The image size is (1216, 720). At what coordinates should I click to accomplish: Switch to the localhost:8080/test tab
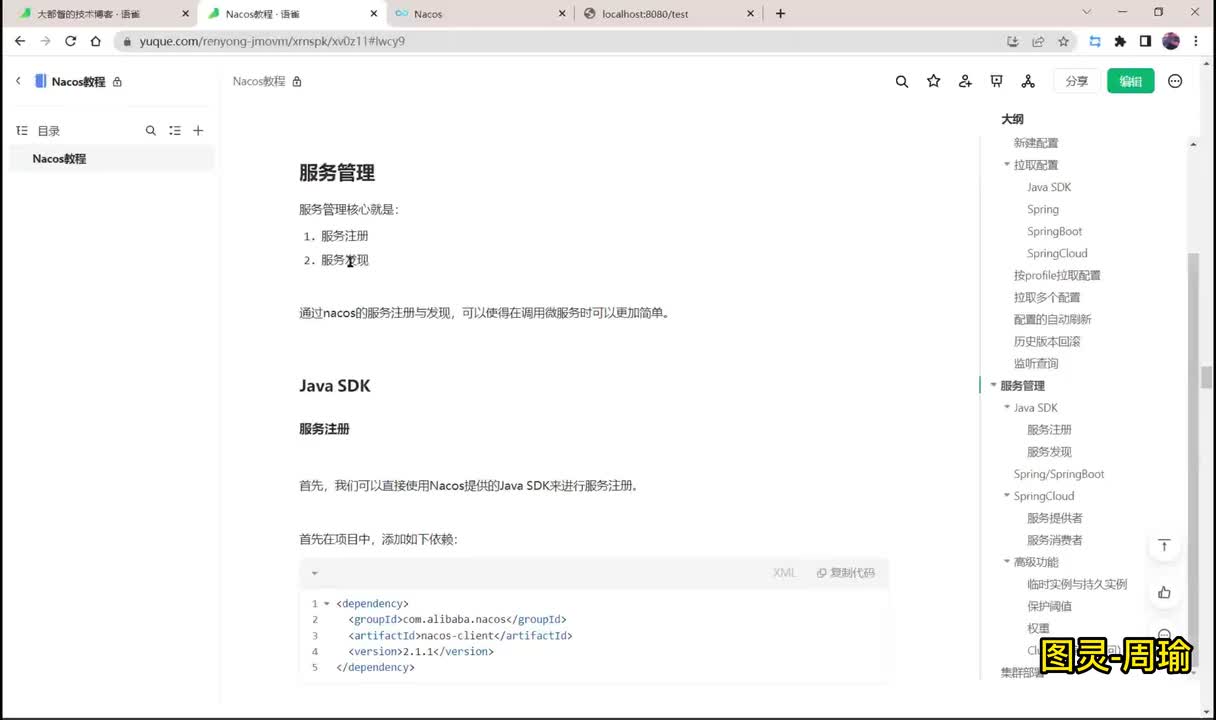669,14
